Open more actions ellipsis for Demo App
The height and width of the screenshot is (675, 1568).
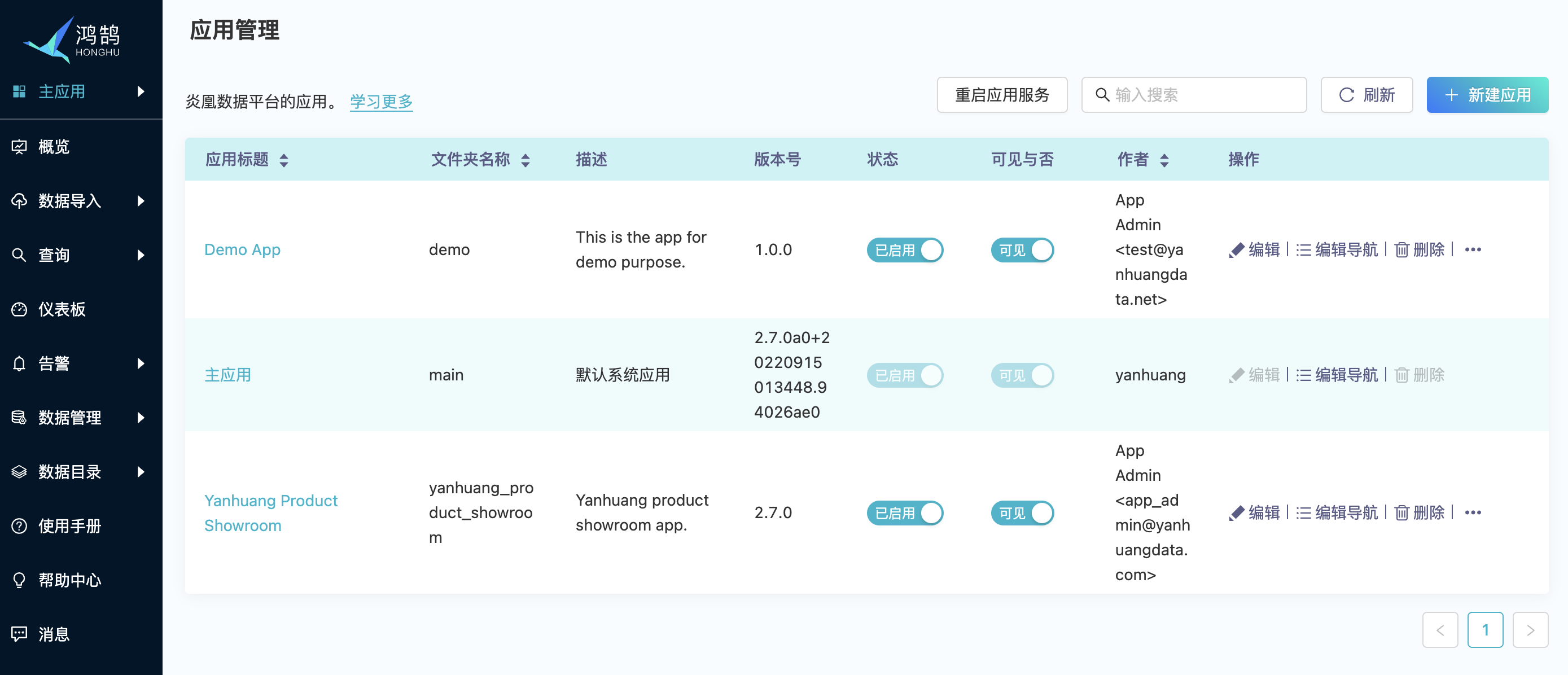click(x=1473, y=249)
